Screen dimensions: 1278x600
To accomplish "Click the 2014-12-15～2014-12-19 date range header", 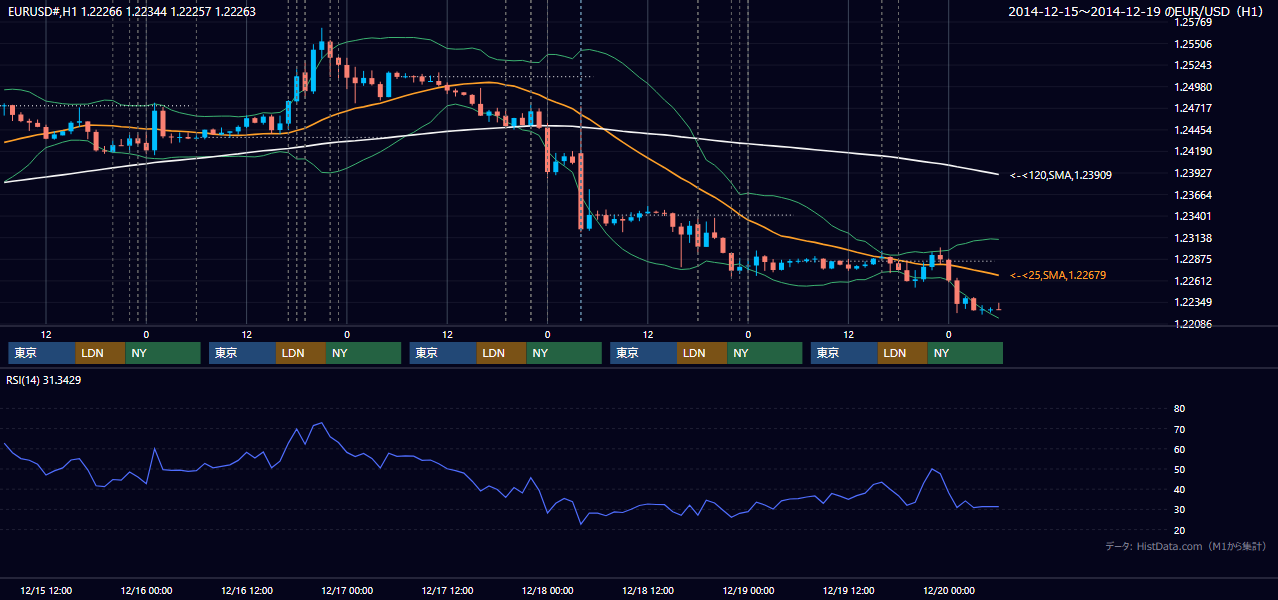I will [x=1136, y=11].
